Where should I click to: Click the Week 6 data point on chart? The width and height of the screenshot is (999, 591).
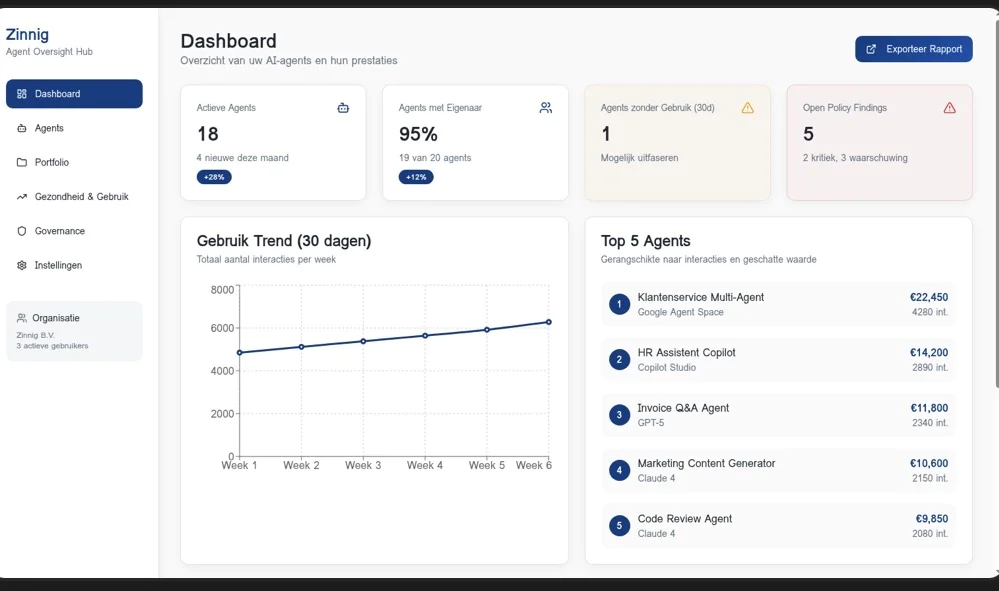click(548, 322)
